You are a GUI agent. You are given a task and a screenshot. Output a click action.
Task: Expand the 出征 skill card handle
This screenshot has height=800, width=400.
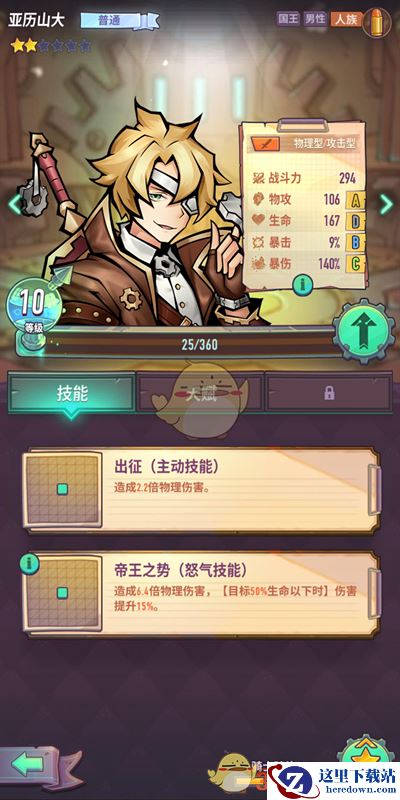pyautogui.click(x=374, y=489)
